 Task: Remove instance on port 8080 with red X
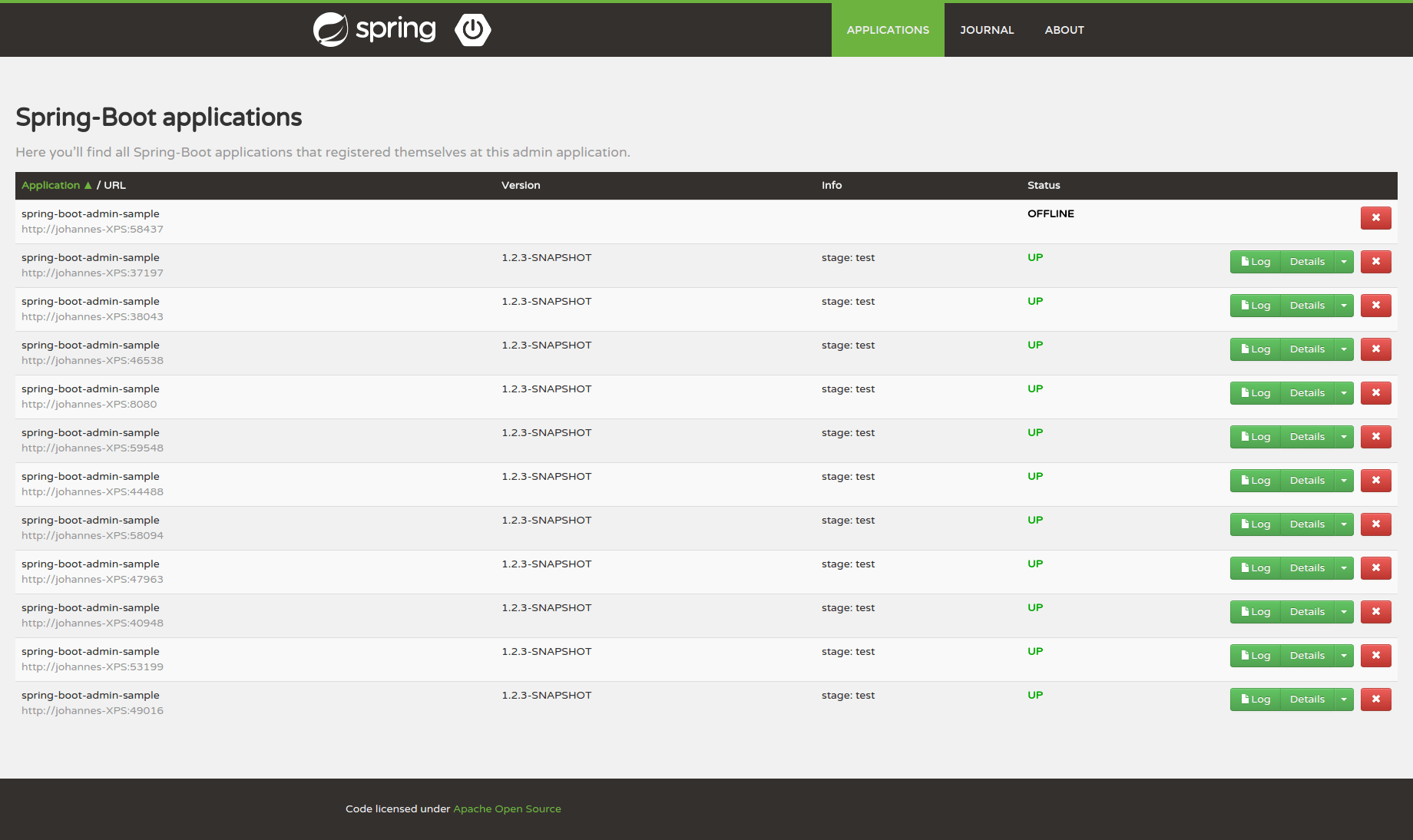(x=1375, y=393)
